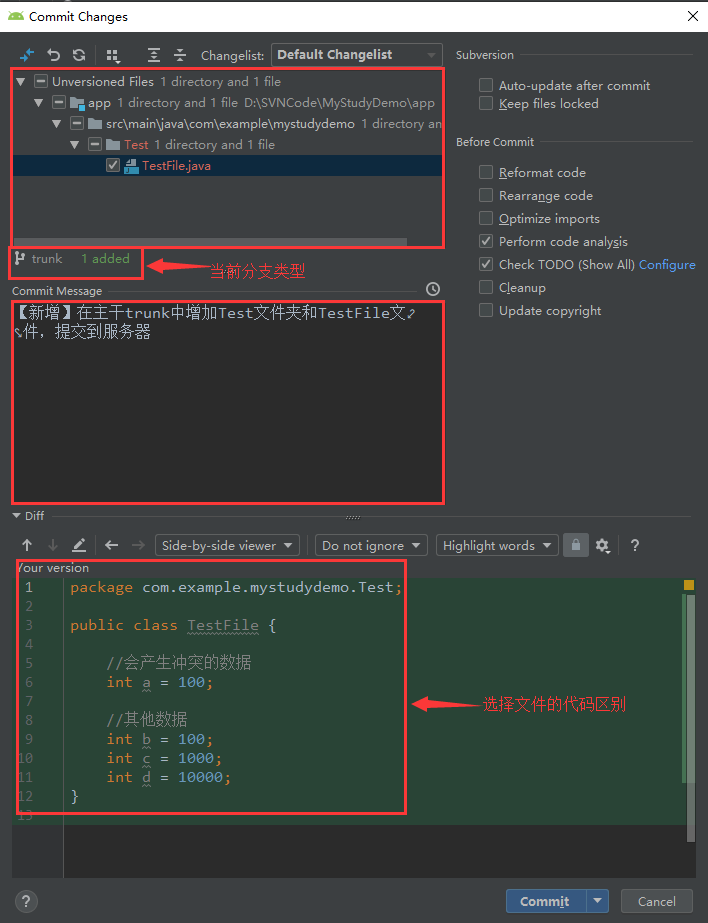The height and width of the screenshot is (923, 708).
Task: Select the Test folder label
Action: (136, 145)
